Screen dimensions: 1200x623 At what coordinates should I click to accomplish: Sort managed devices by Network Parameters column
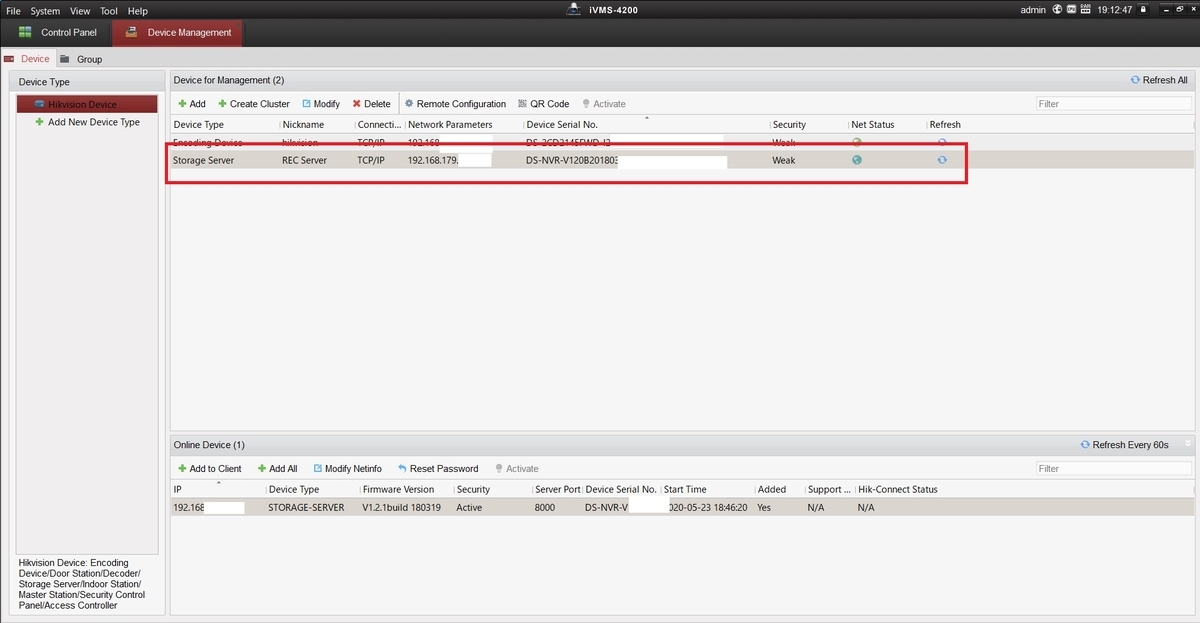(x=450, y=125)
